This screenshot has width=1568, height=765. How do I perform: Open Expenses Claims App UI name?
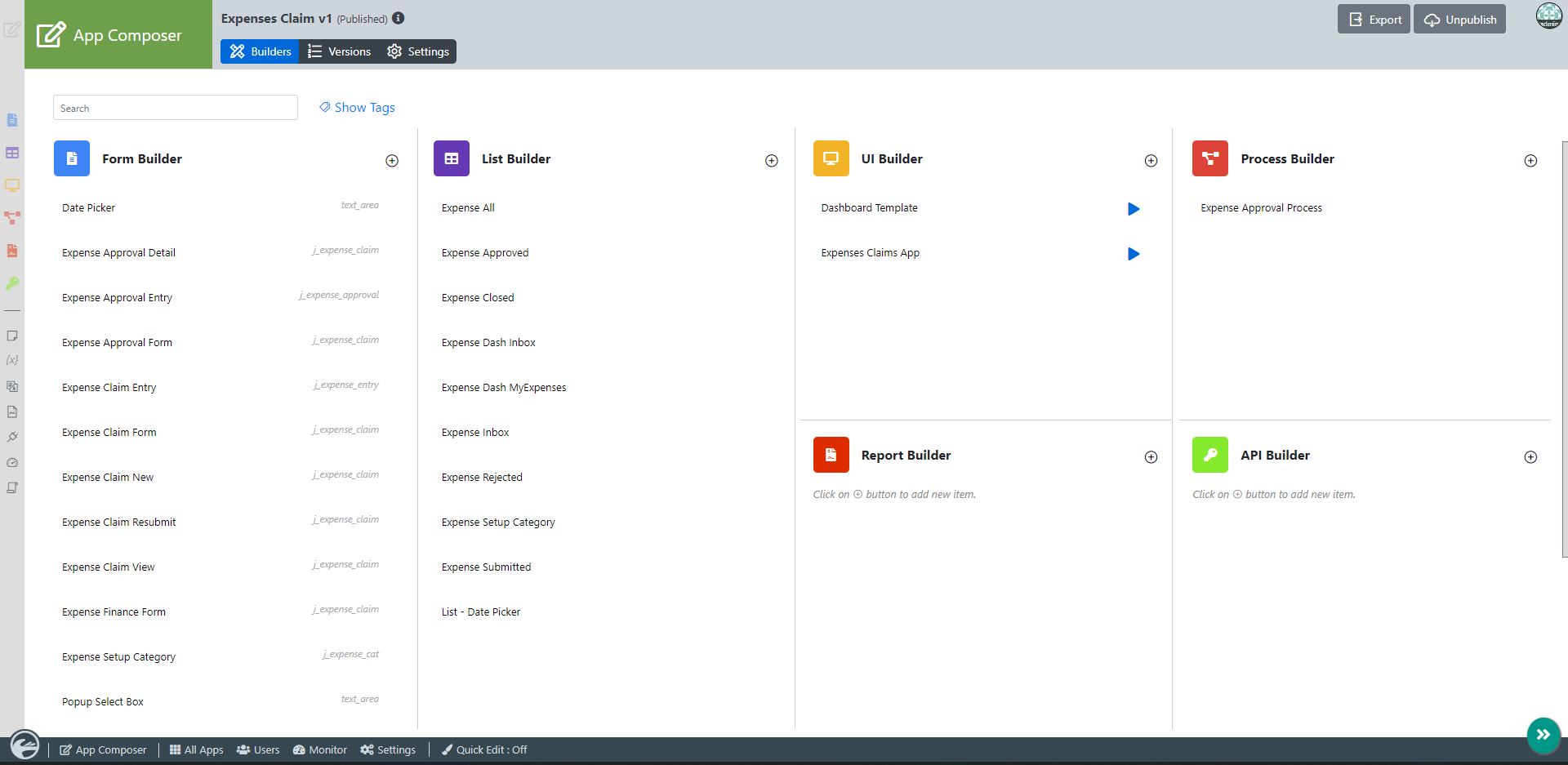870,252
